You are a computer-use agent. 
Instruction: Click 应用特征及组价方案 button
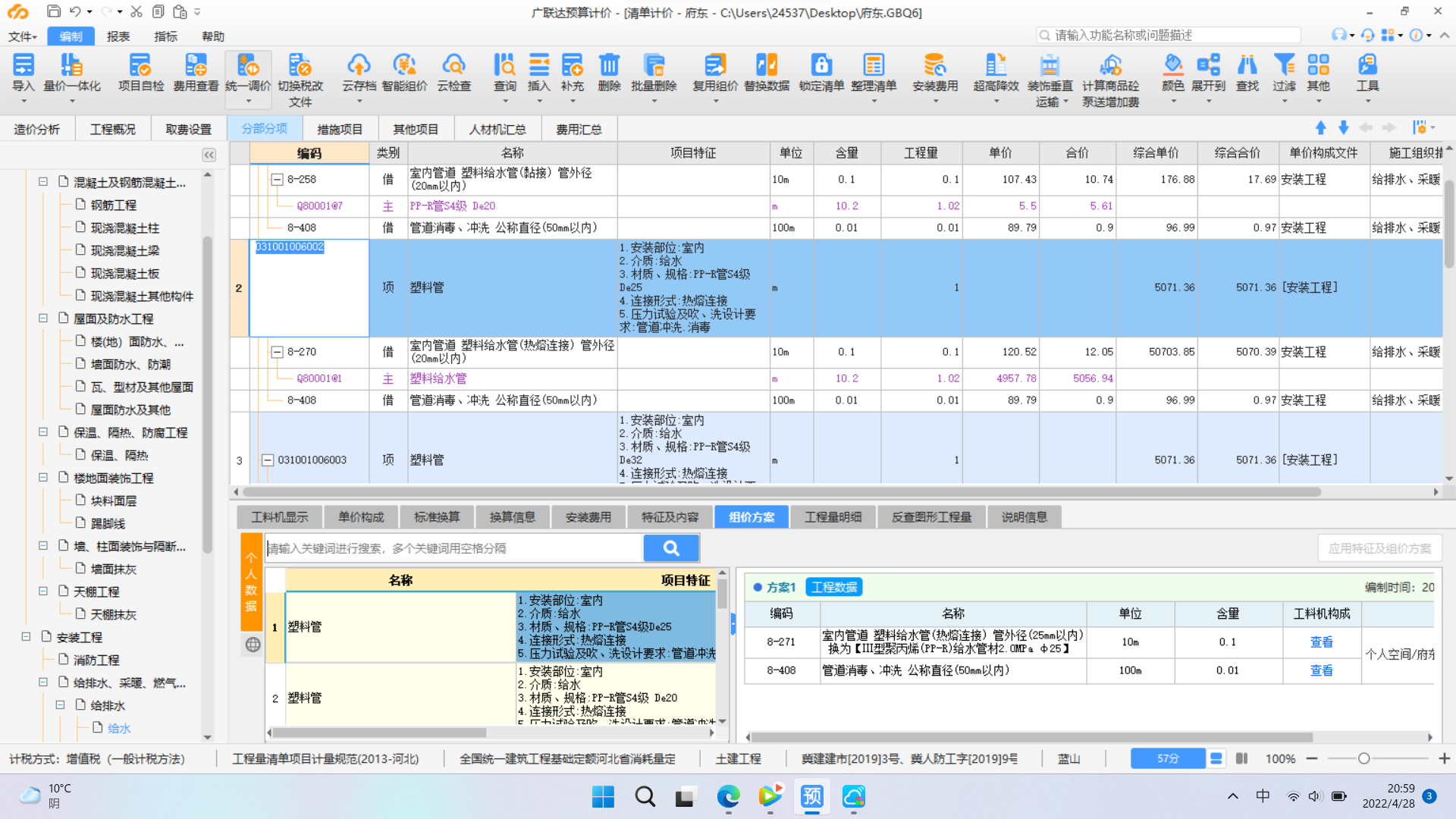pyautogui.click(x=1379, y=548)
